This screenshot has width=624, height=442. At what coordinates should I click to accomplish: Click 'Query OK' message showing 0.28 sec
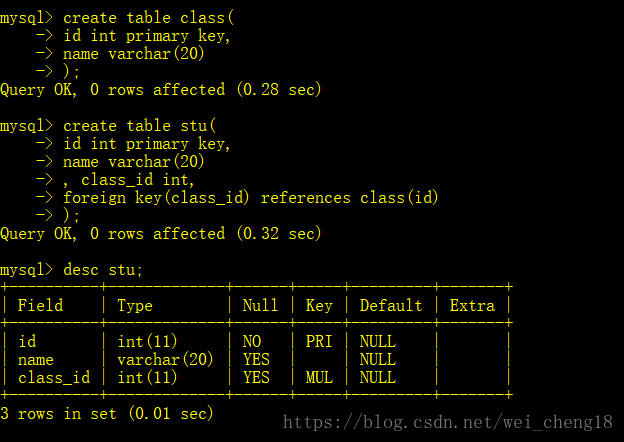(x=161, y=90)
